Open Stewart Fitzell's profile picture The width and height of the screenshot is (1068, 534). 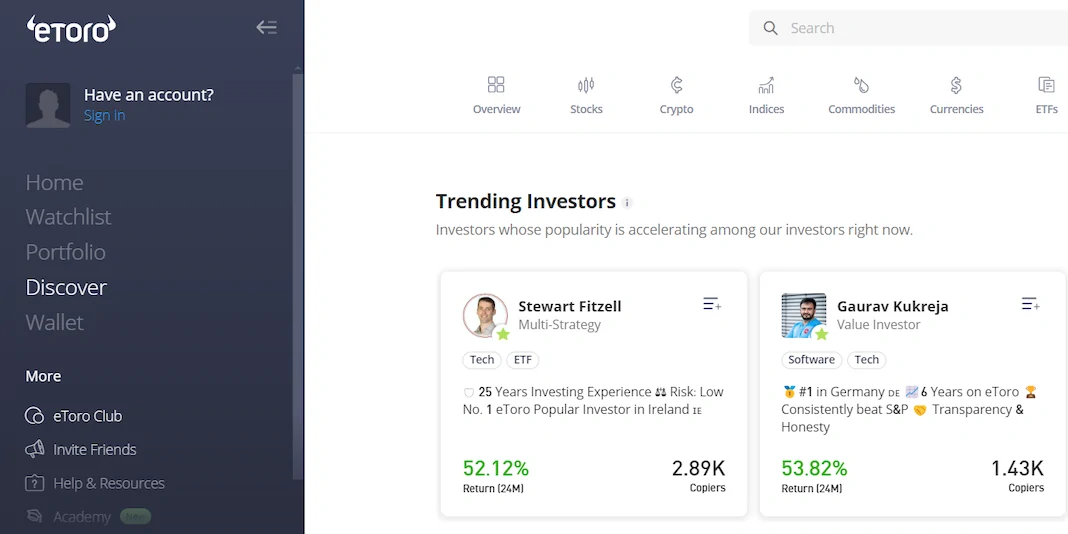point(485,315)
